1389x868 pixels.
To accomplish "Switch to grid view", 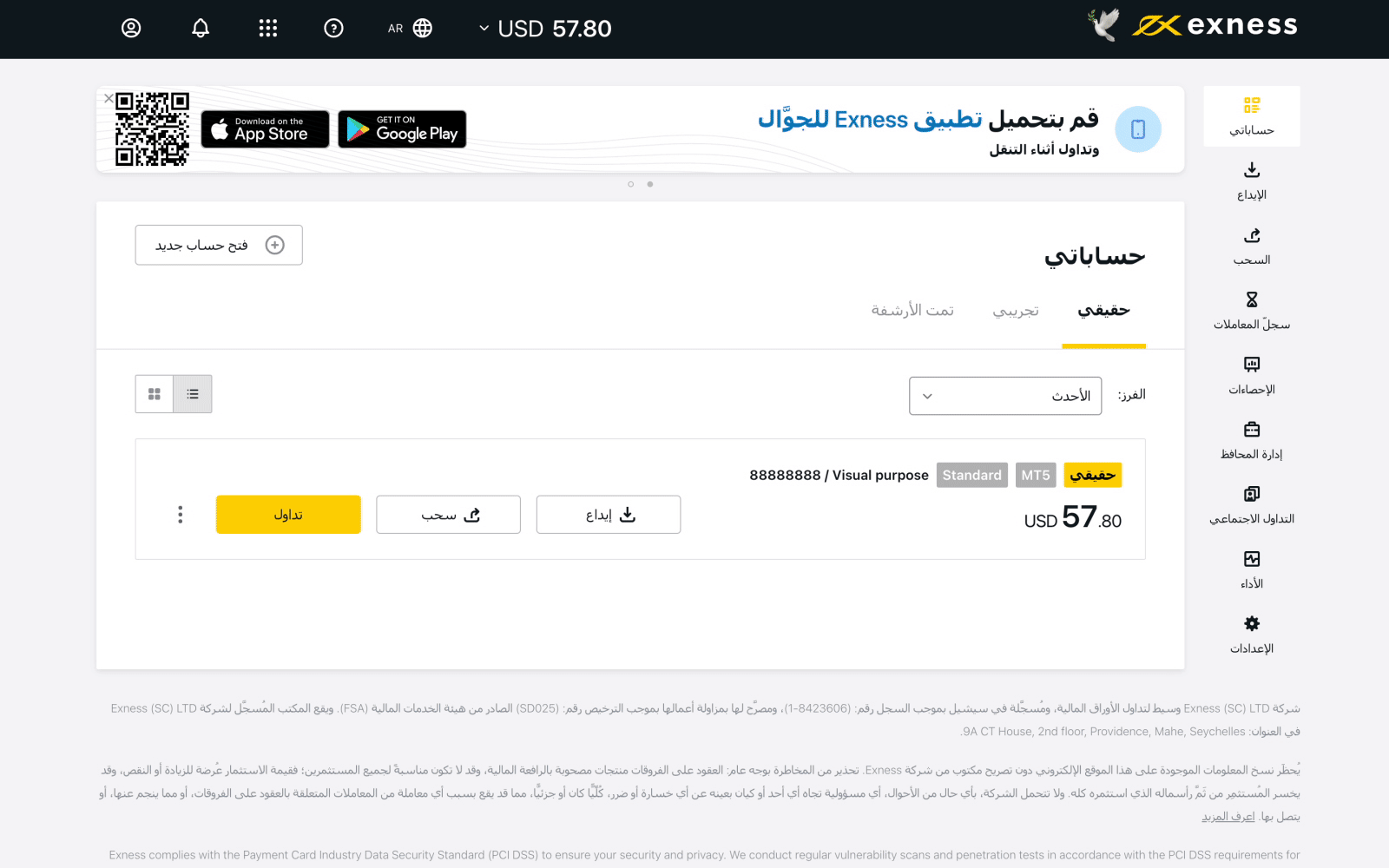I will point(155,394).
